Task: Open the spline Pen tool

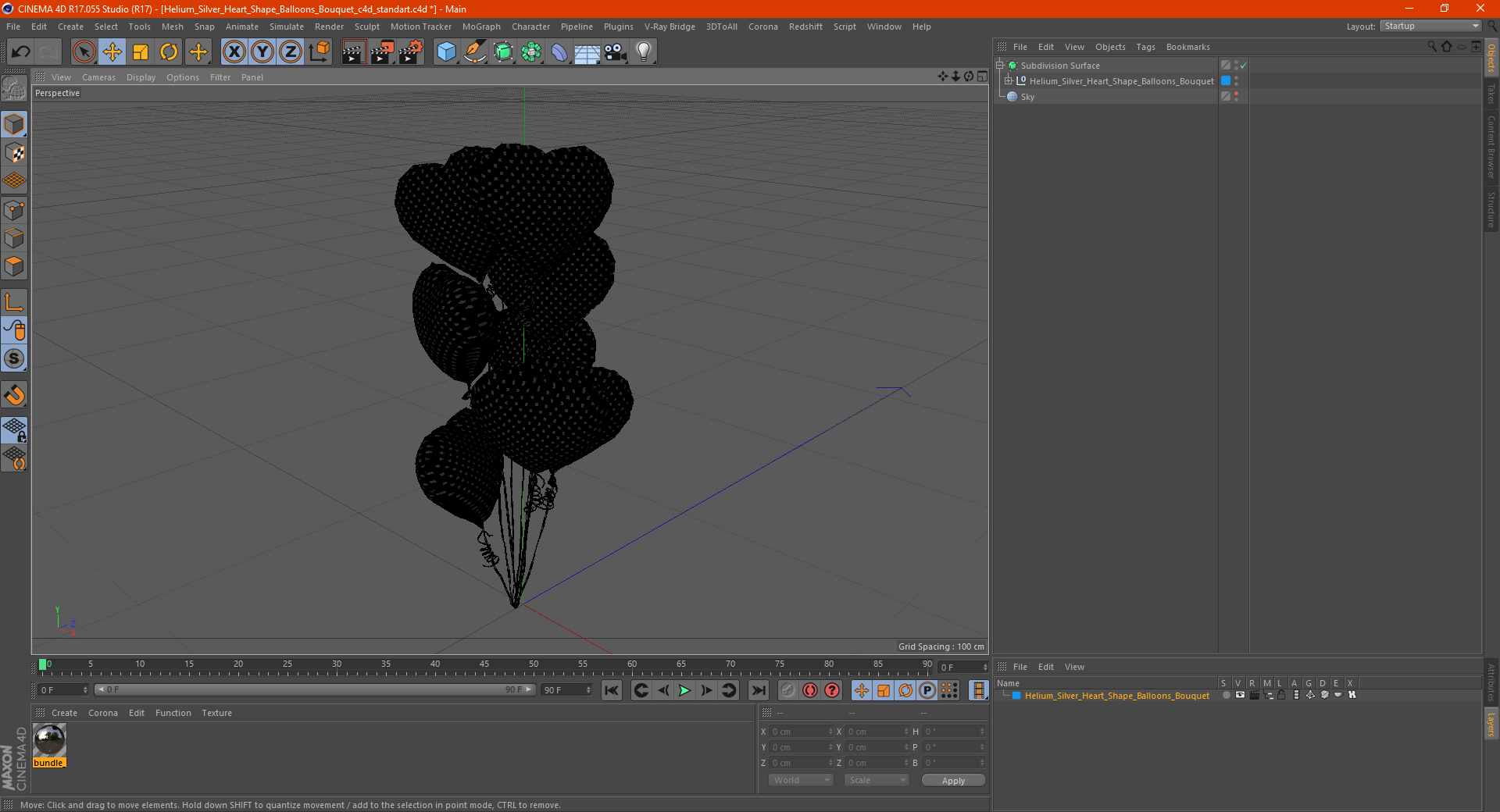Action: coord(475,52)
